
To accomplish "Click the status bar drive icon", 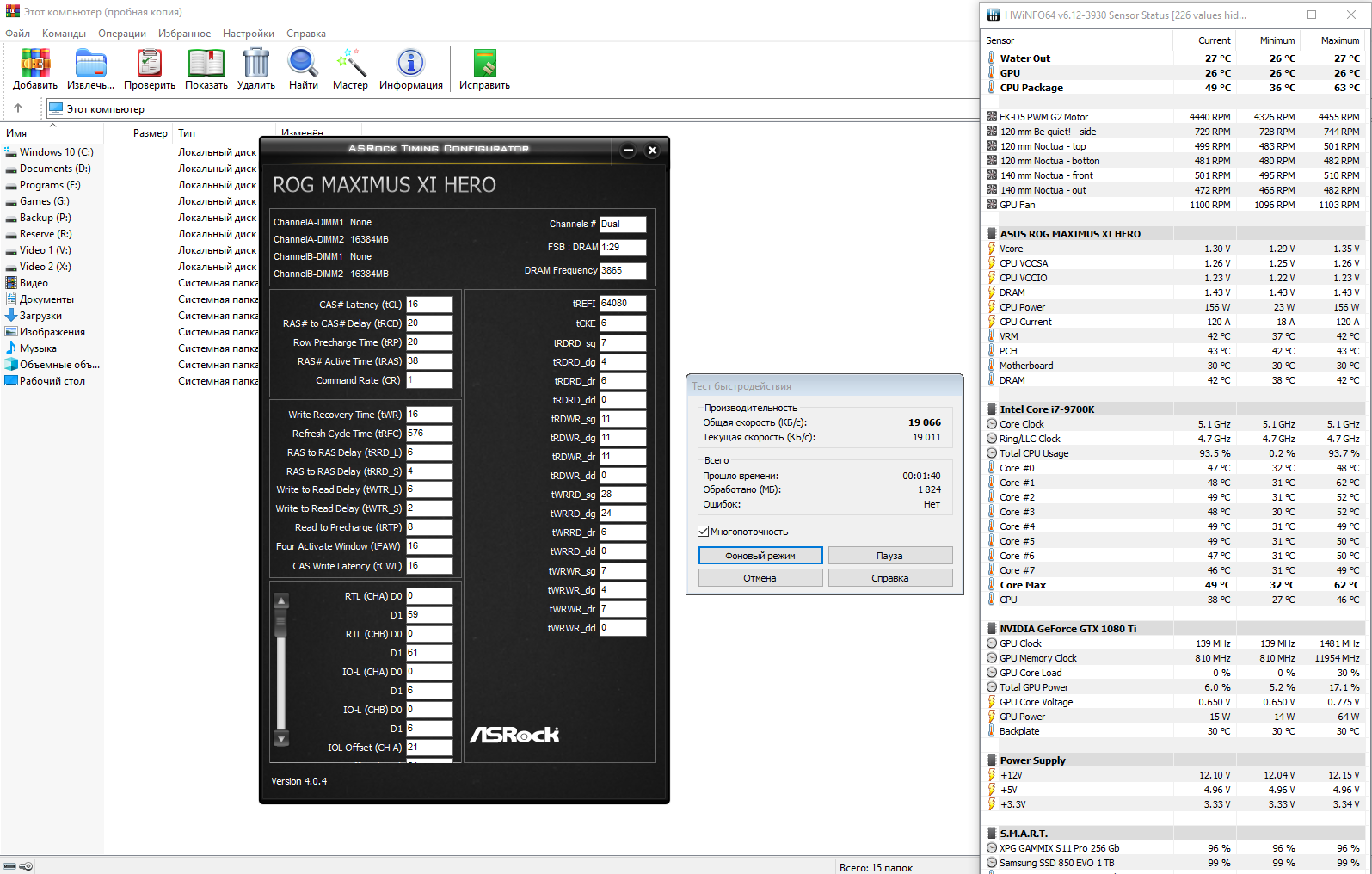I will coord(10,866).
